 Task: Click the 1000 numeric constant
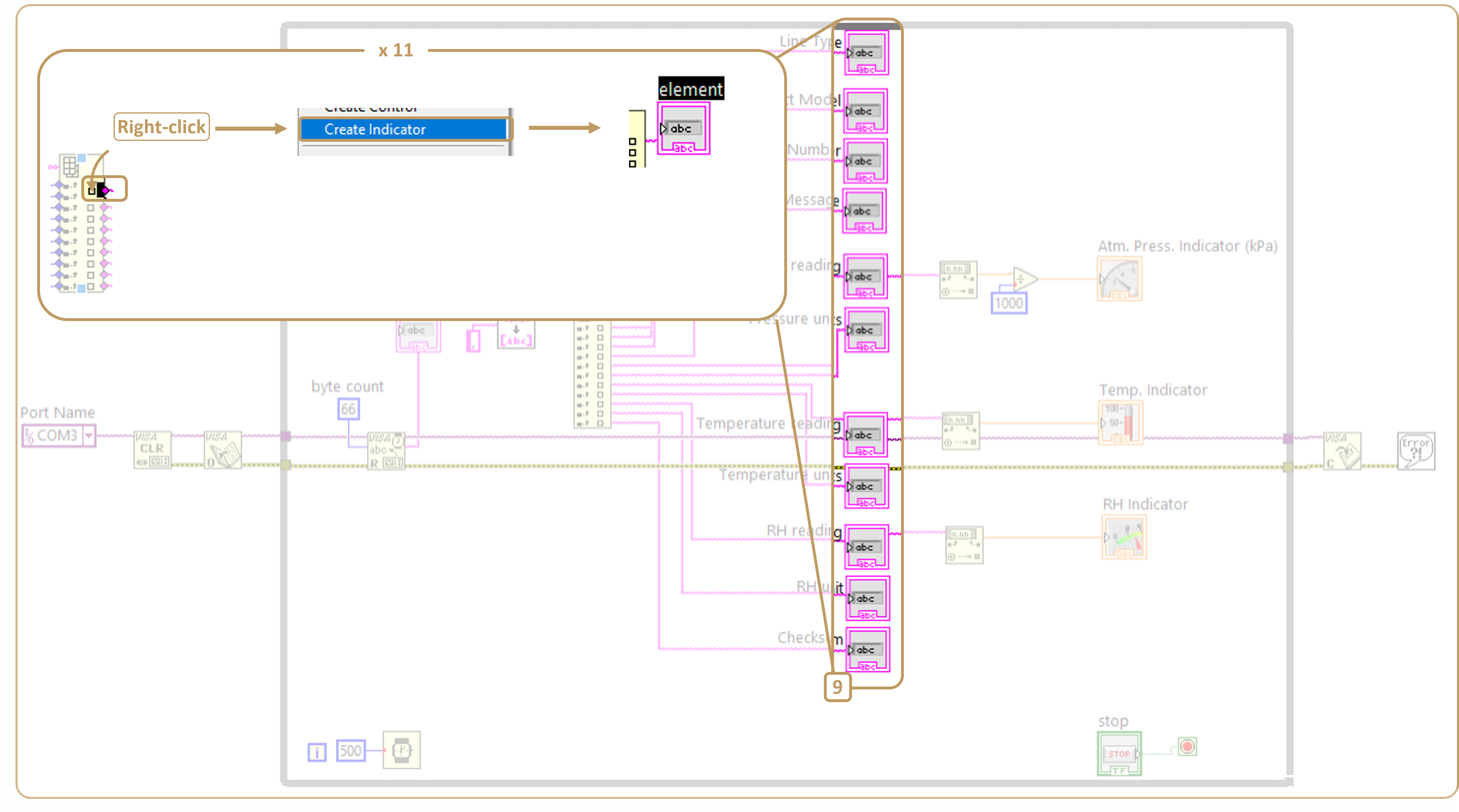coord(1009,303)
